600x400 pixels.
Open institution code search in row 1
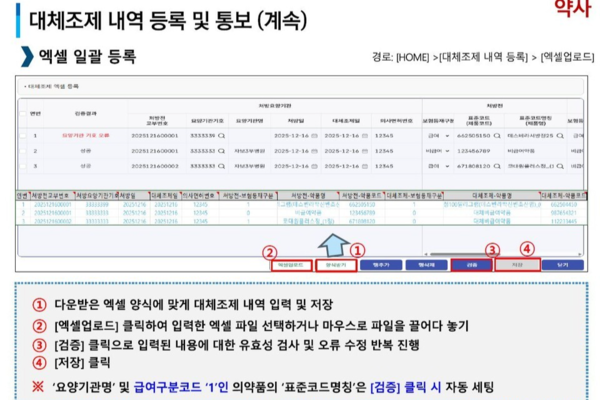pyautogui.click(x=222, y=136)
